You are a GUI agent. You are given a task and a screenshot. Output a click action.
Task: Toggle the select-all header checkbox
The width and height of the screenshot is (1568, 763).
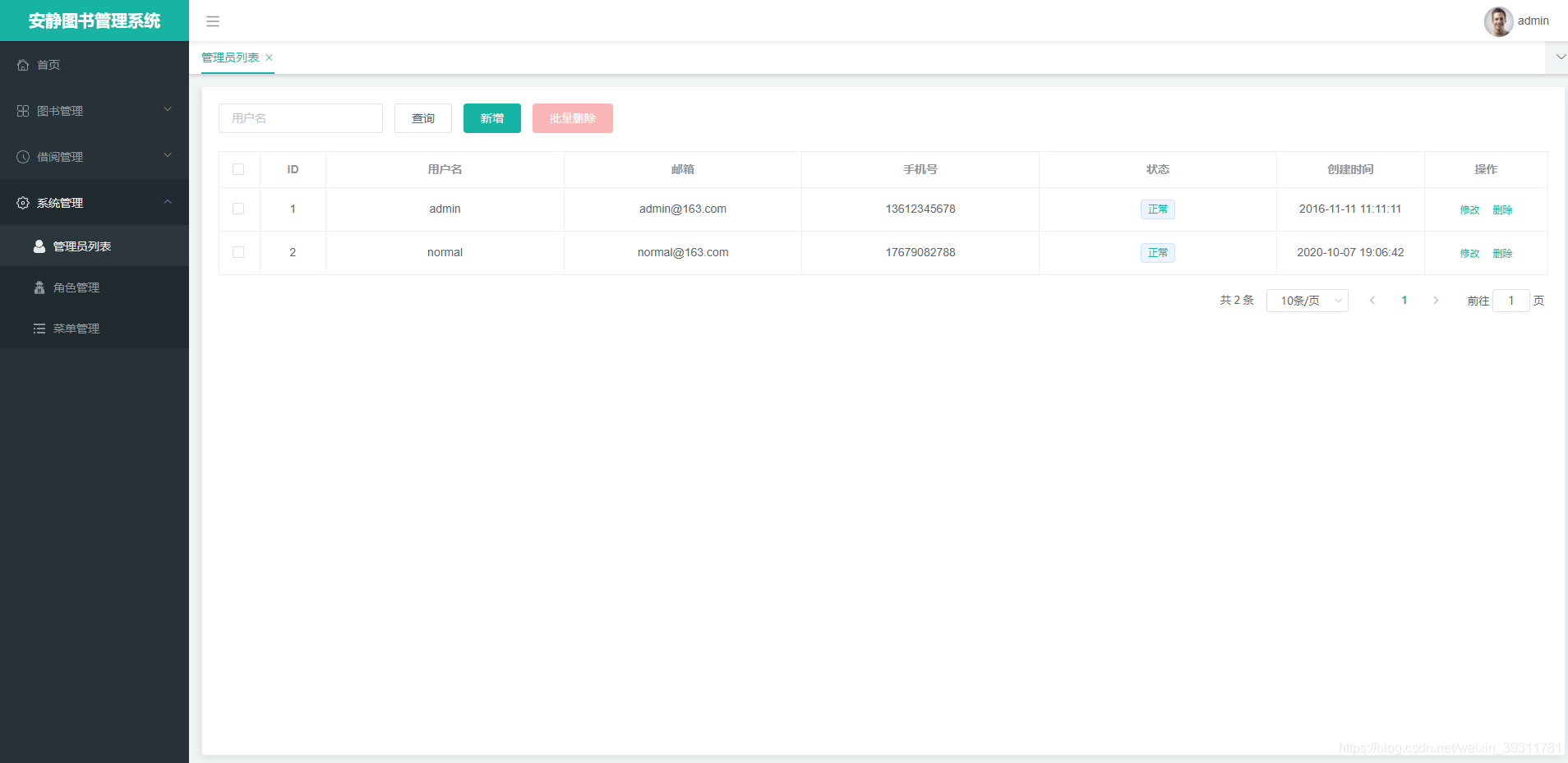pyautogui.click(x=238, y=169)
